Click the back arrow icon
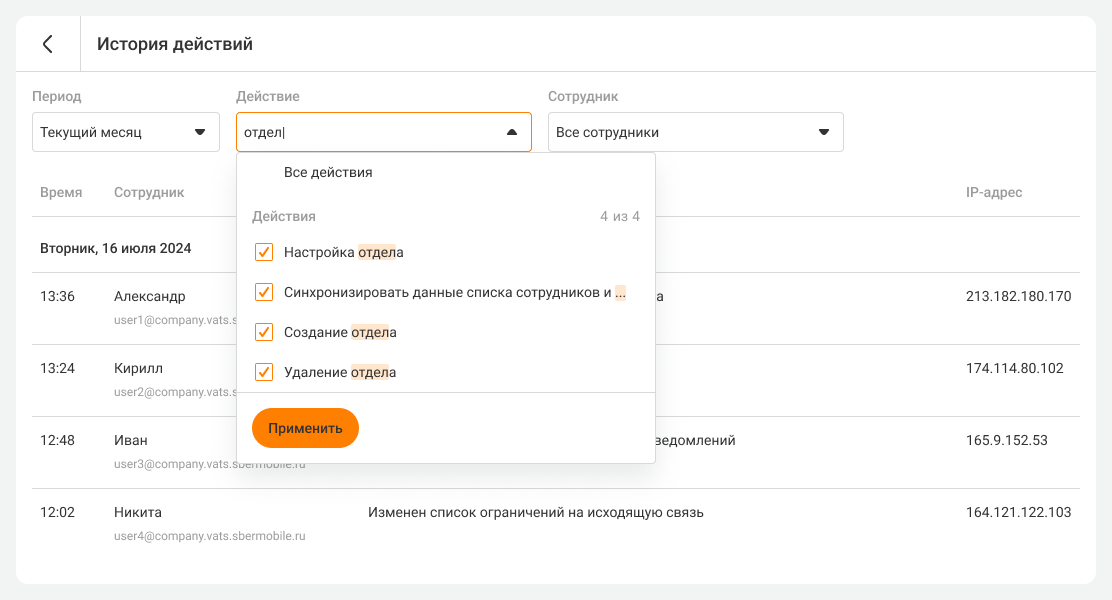The height and width of the screenshot is (600, 1112). coord(47,44)
